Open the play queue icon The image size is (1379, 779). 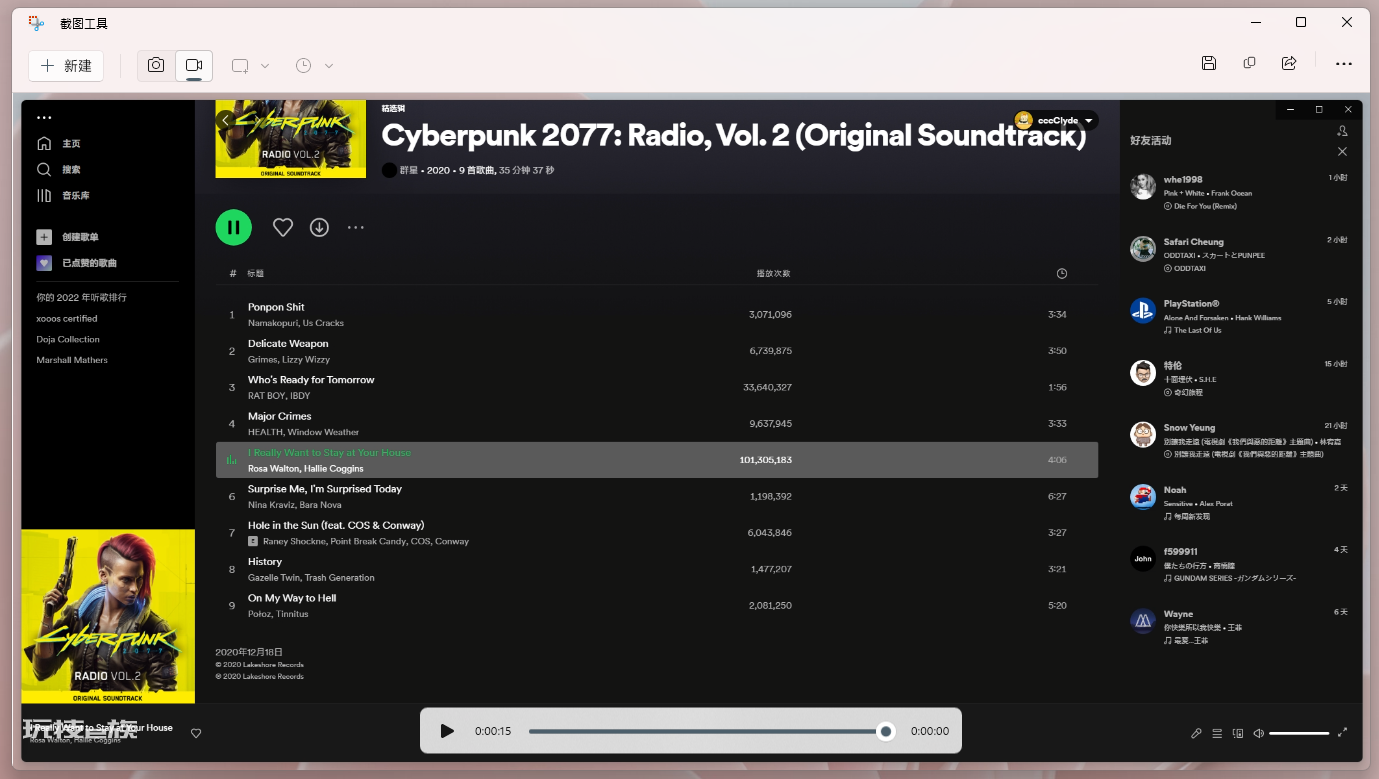pos(1217,733)
